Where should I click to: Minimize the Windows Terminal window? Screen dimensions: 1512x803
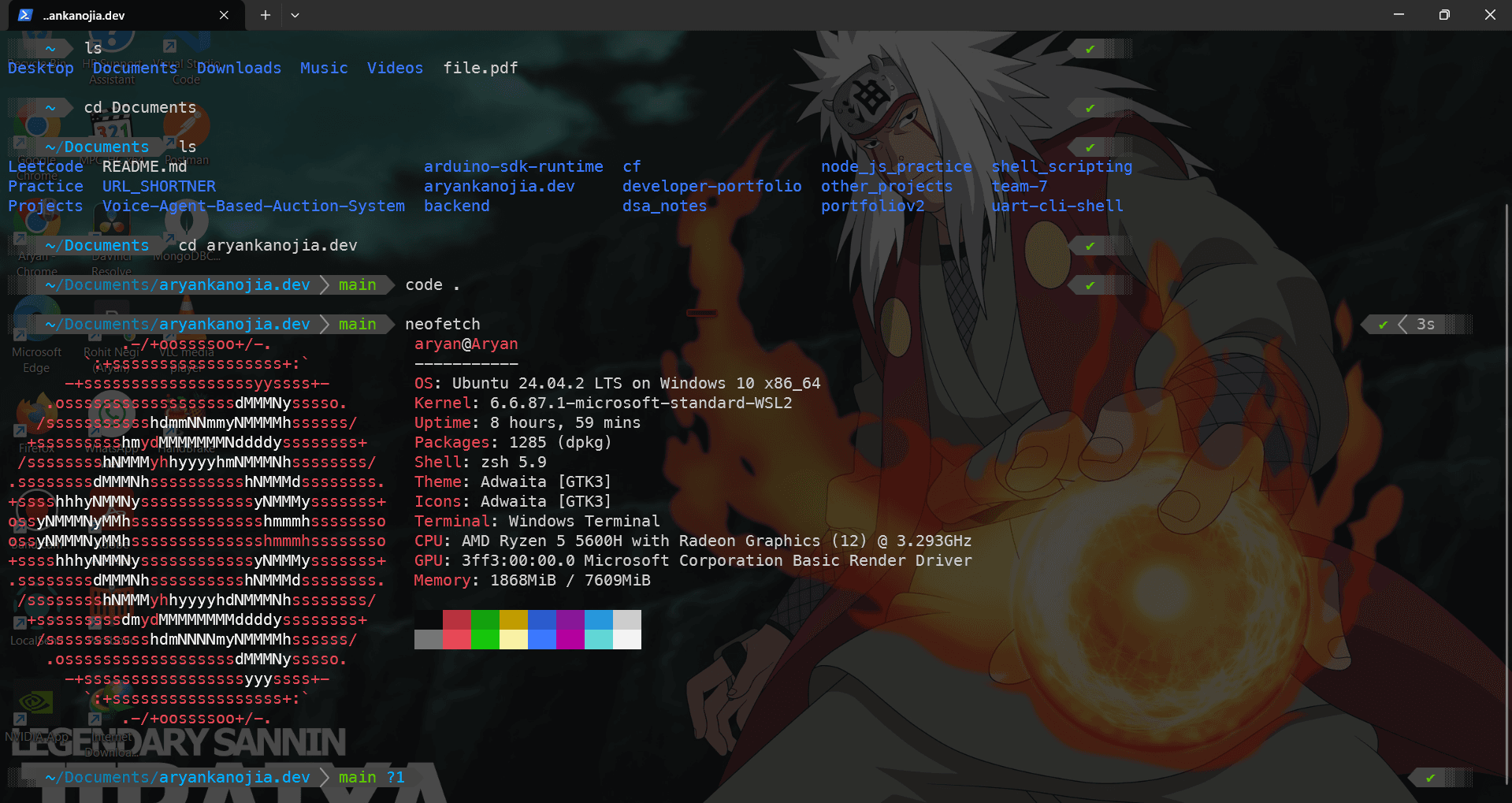1399,15
